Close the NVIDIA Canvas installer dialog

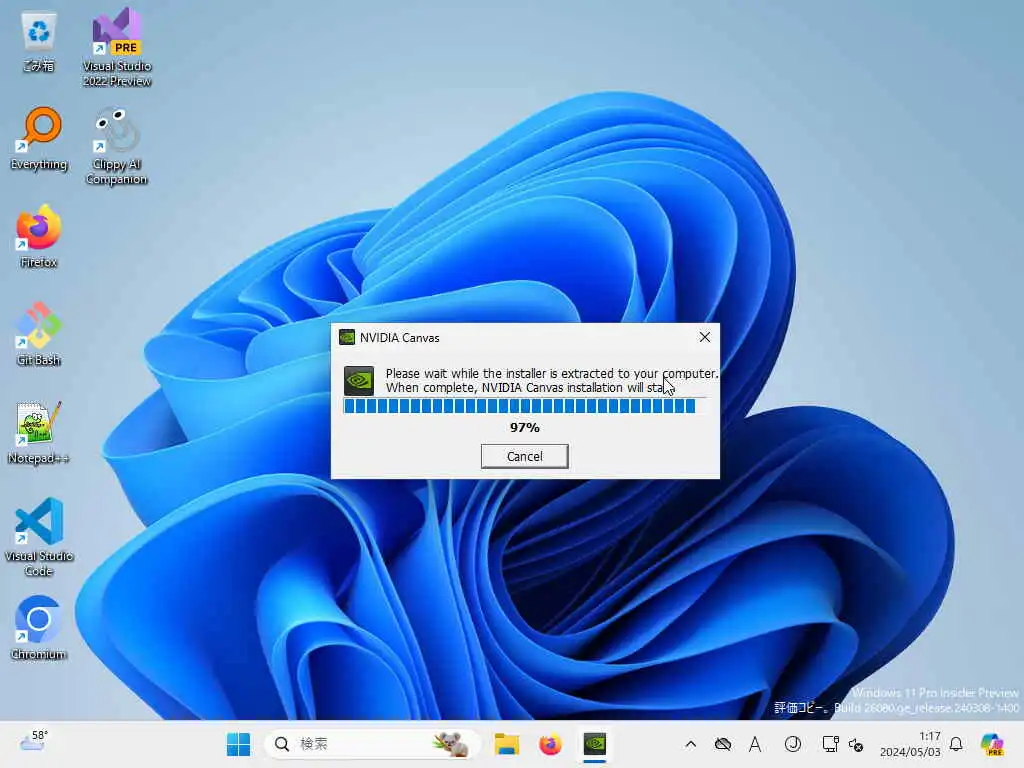tap(705, 337)
